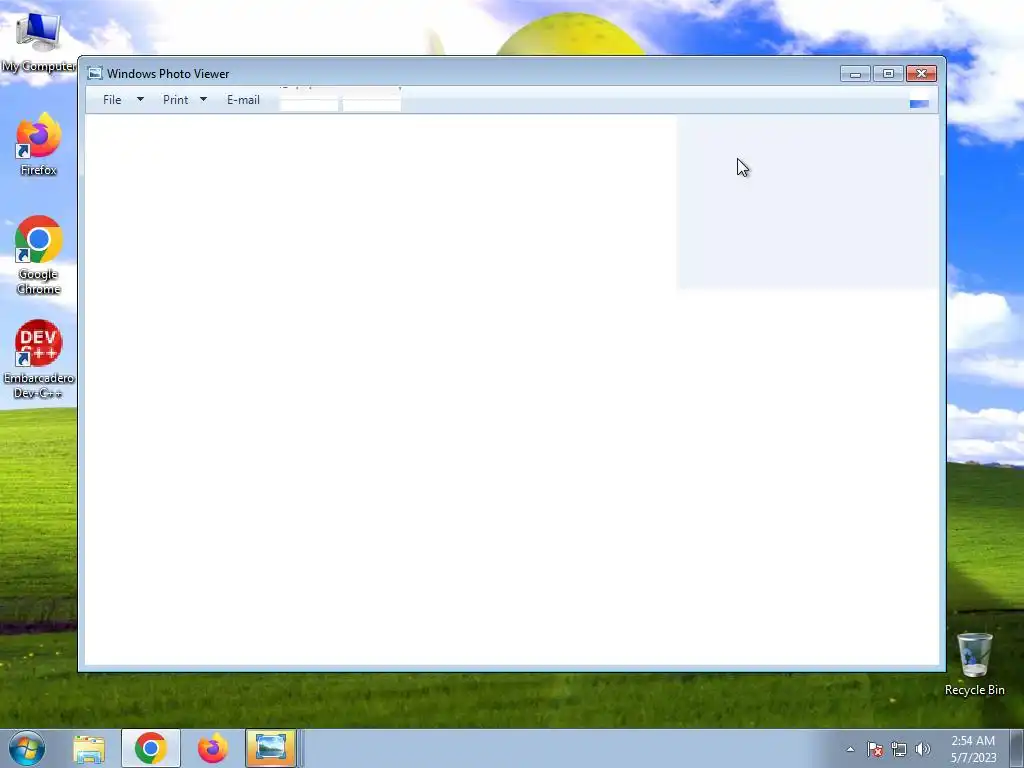Open the Windows Start menu

(27, 748)
